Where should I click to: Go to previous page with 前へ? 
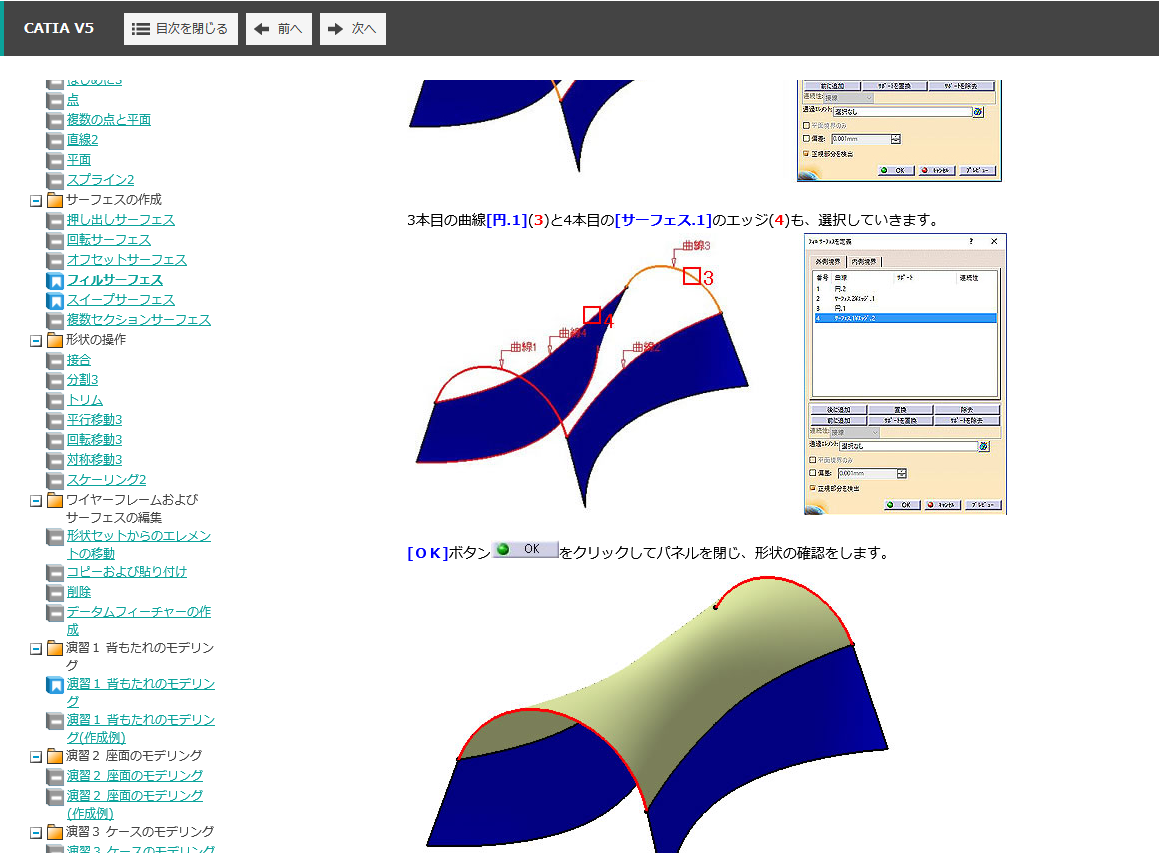[279, 29]
